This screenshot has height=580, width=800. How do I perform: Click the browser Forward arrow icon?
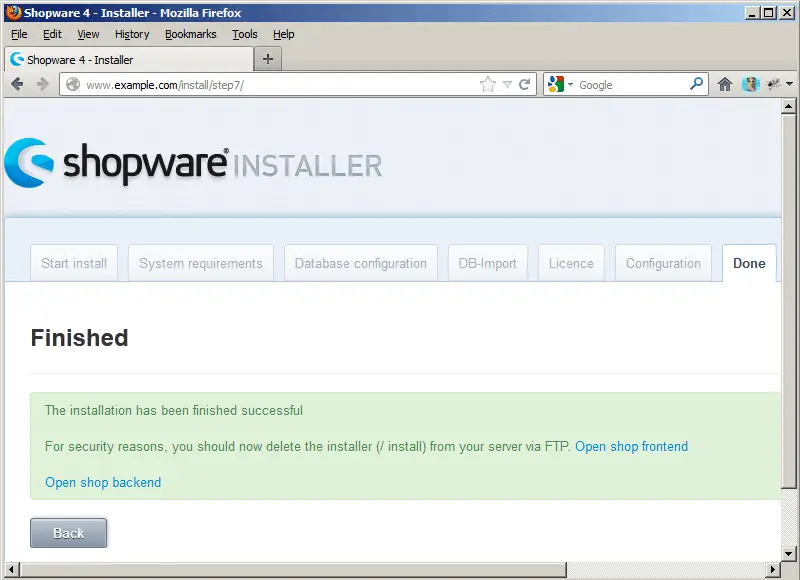click(42, 84)
